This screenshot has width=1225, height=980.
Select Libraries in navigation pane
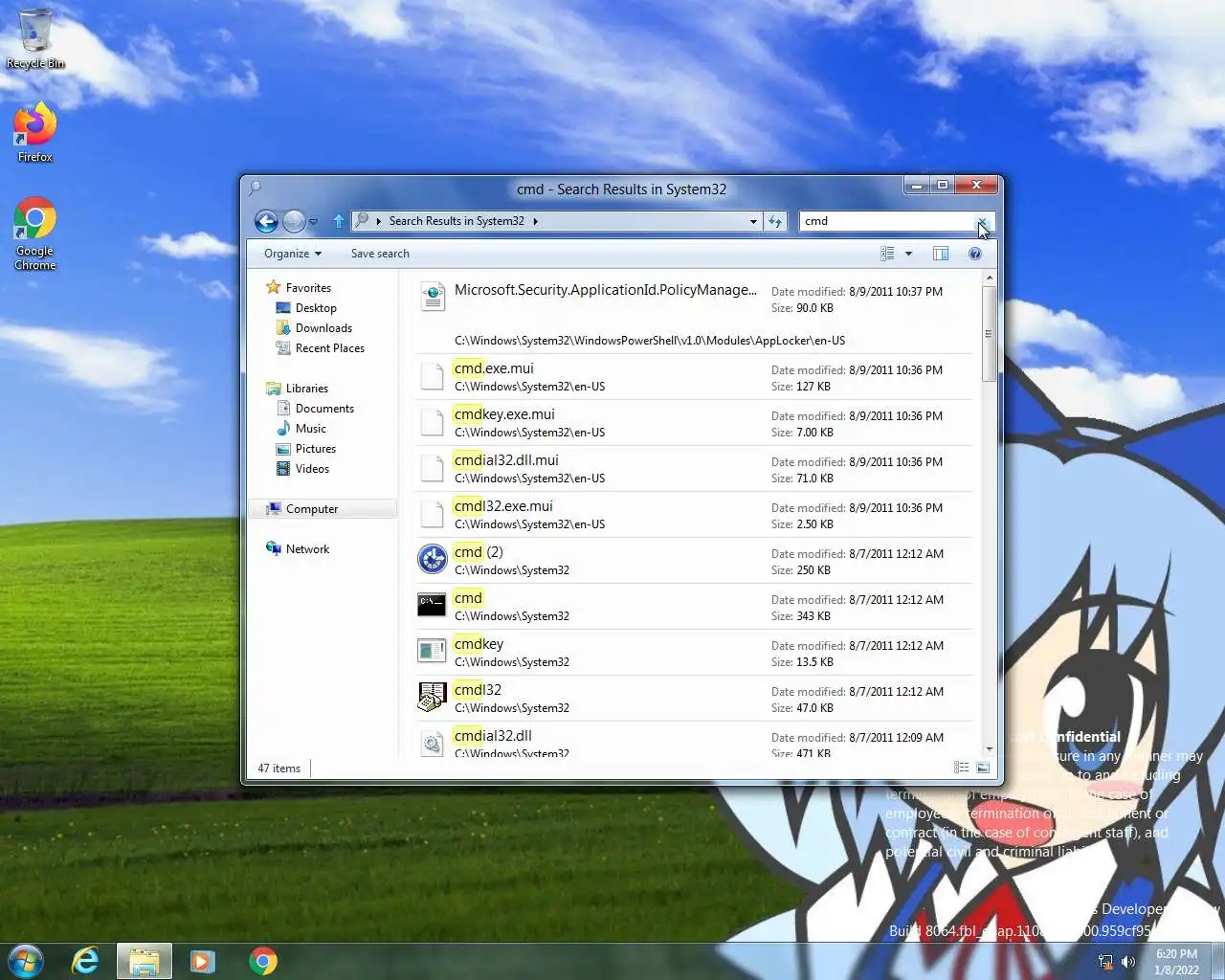tap(306, 389)
